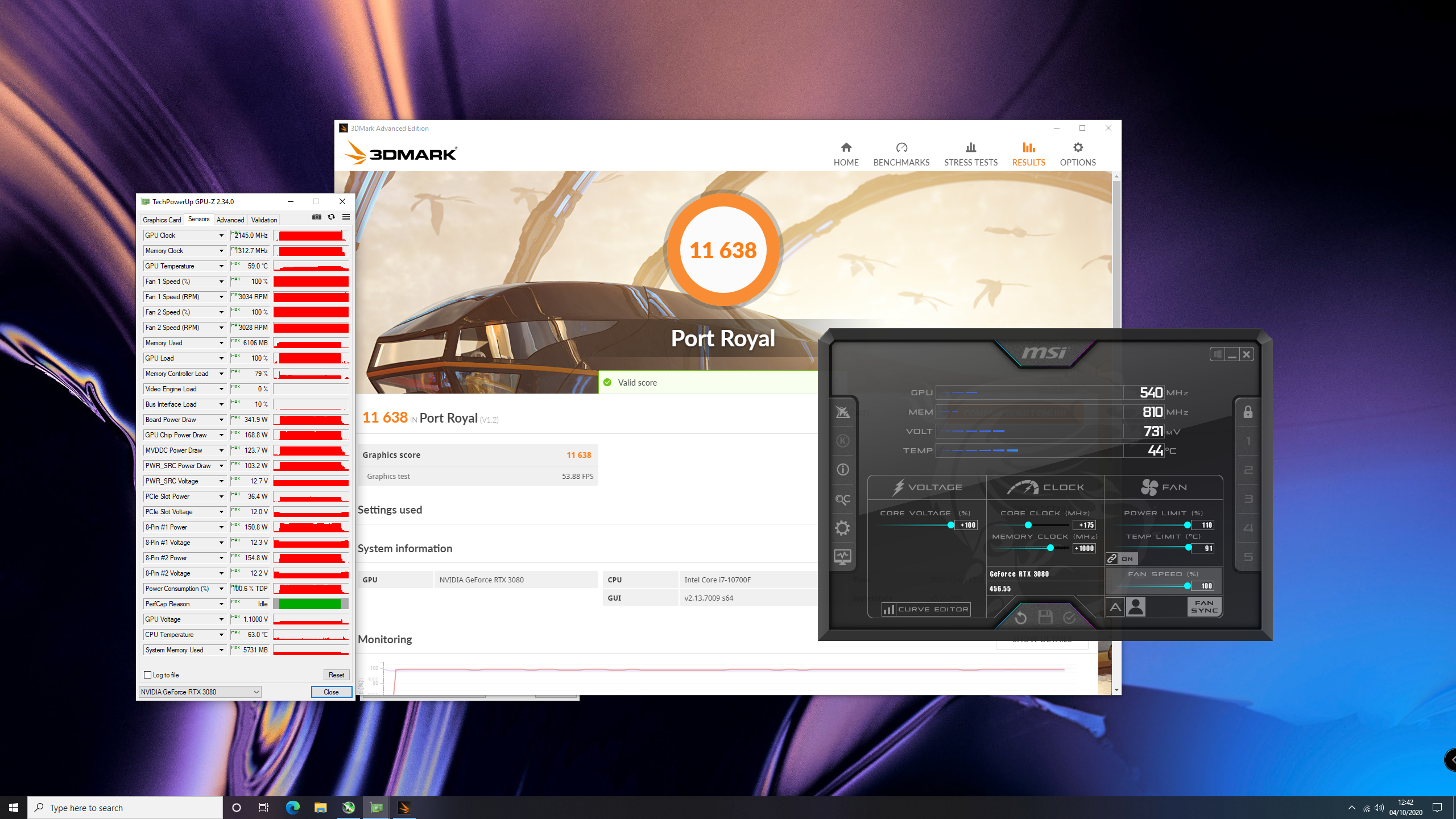Select Afterburner profile slot 2

coord(1248,470)
